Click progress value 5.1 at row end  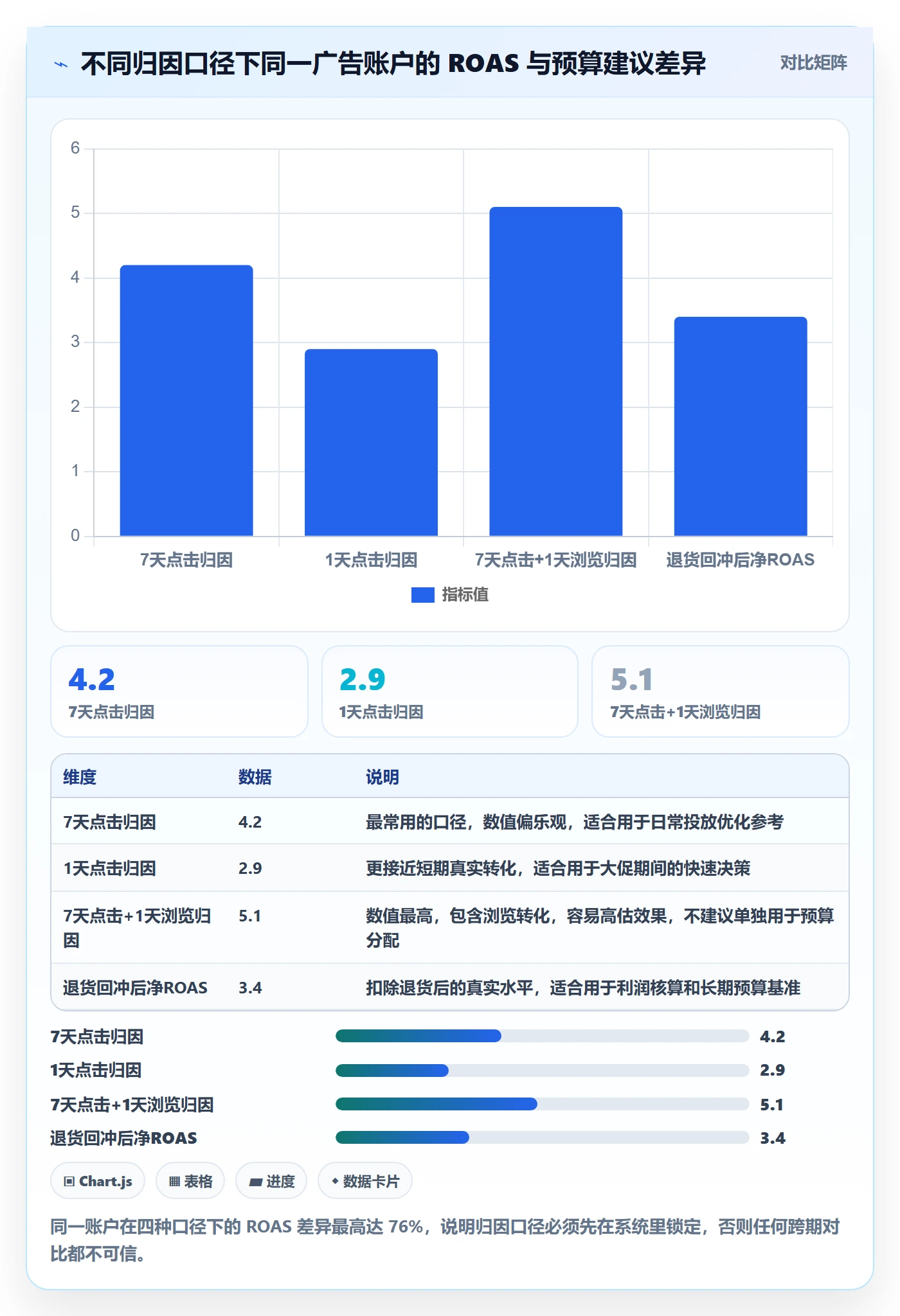[x=772, y=1105]
